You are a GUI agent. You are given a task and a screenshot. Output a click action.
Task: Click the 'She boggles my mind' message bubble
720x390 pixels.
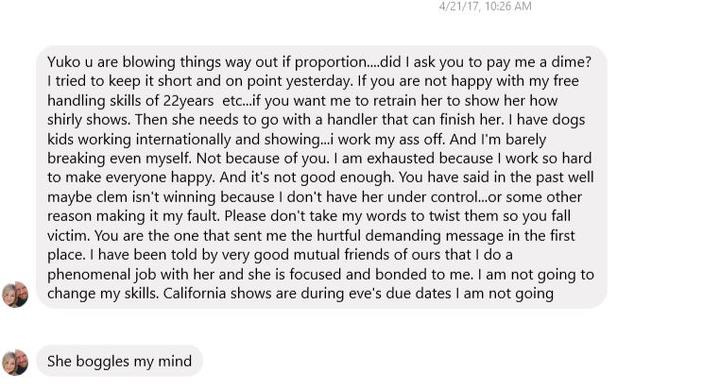[119, 361]
